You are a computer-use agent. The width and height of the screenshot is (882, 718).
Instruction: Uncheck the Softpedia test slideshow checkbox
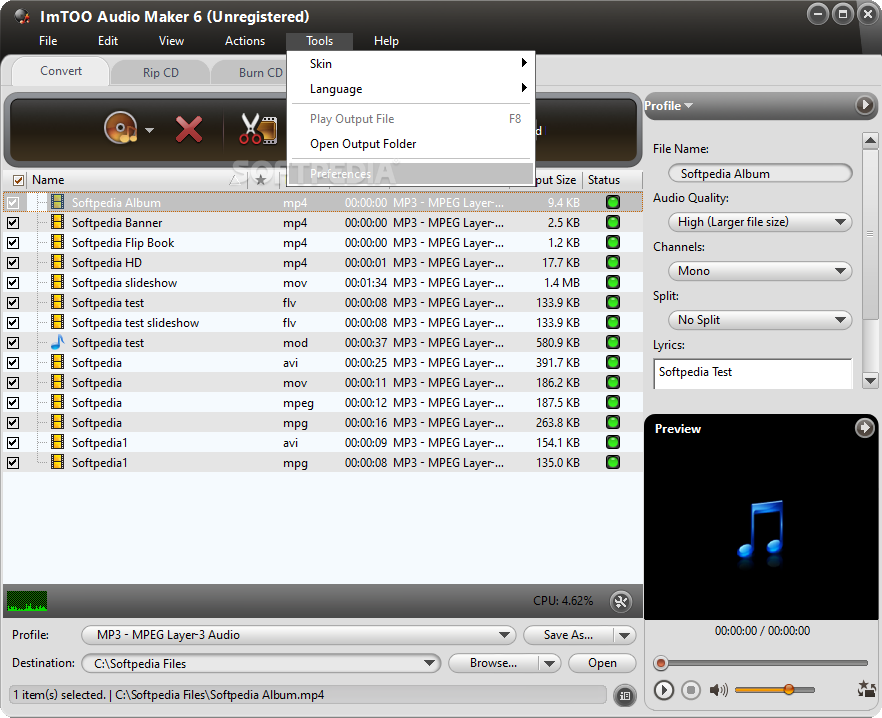tap(13, 322)
